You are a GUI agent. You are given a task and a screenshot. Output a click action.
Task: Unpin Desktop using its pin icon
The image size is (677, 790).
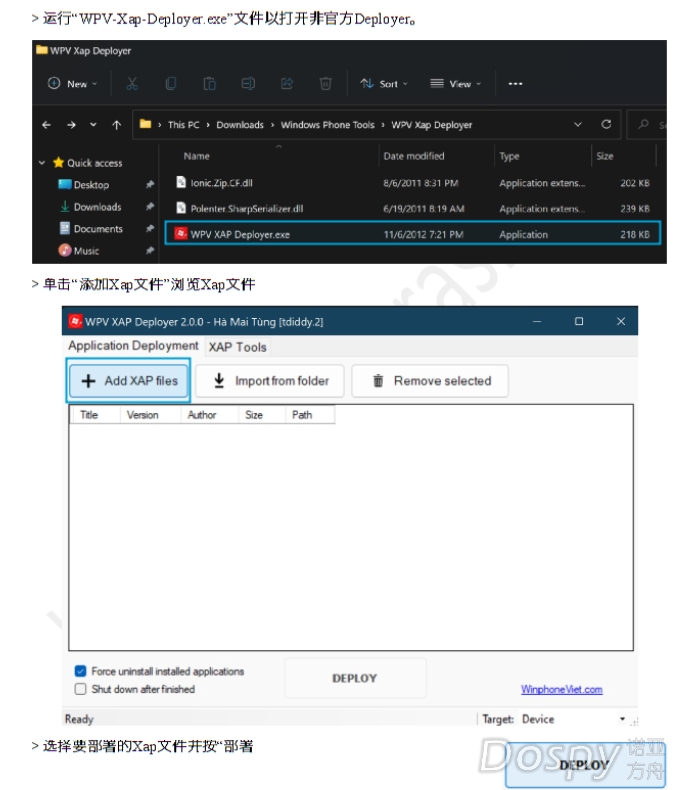150,184
